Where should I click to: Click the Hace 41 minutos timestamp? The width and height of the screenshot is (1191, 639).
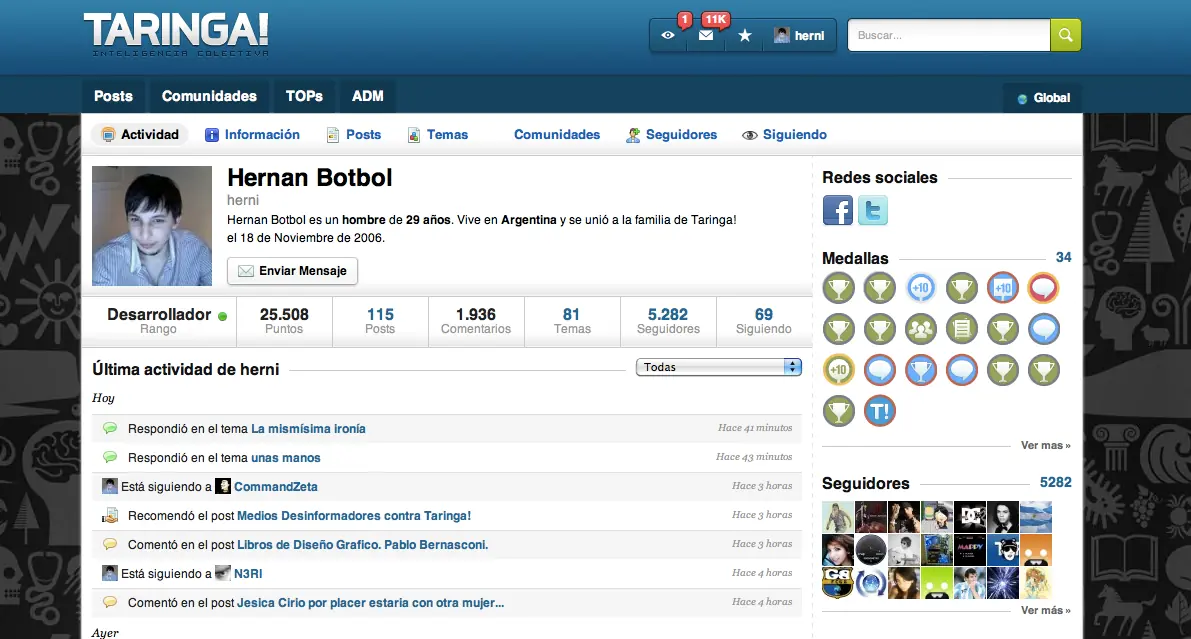click(x=755, y=428)
